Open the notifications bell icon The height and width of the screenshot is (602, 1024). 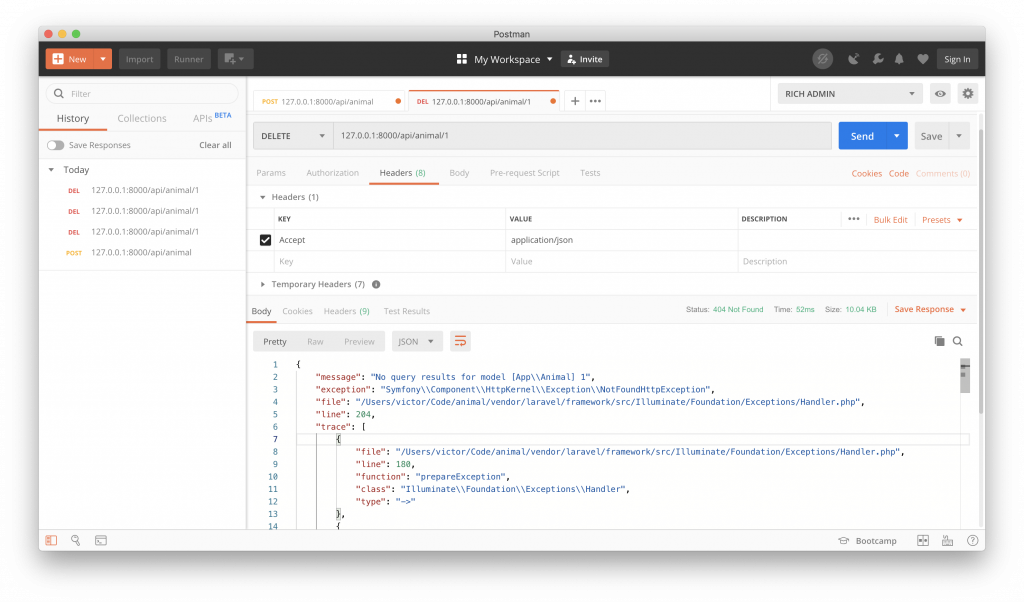tap(899, 59)
